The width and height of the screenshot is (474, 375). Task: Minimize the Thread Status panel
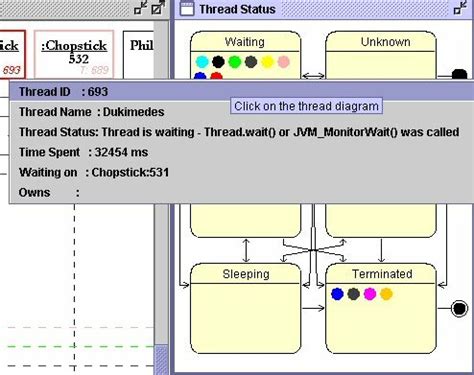point(460,8)
